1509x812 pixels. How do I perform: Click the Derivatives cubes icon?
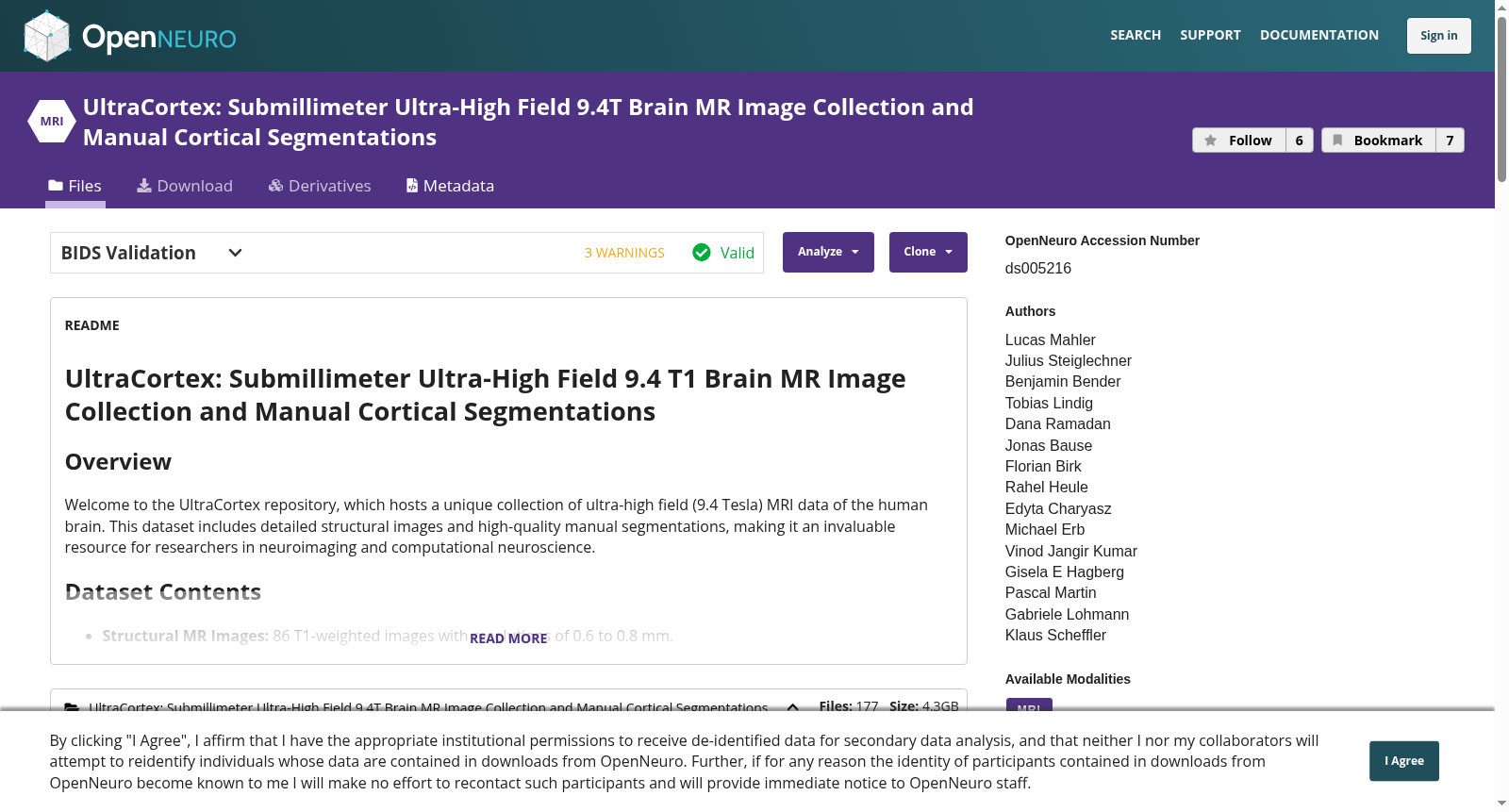click(275, 186)
